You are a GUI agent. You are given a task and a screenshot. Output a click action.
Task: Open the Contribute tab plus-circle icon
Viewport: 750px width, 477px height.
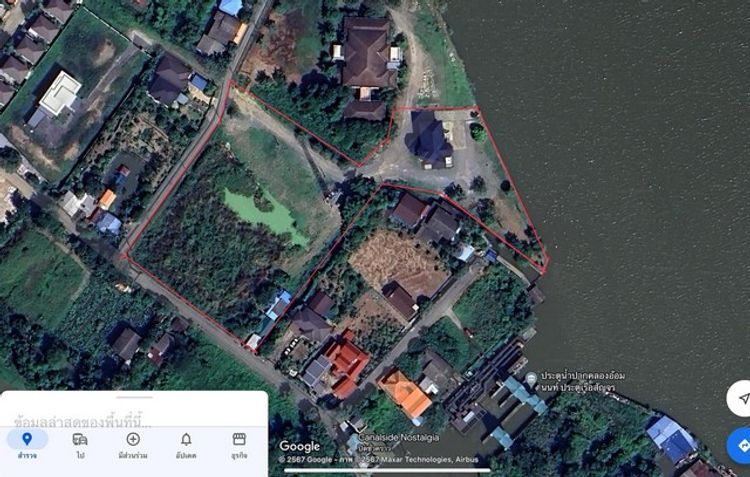[133, 444]
